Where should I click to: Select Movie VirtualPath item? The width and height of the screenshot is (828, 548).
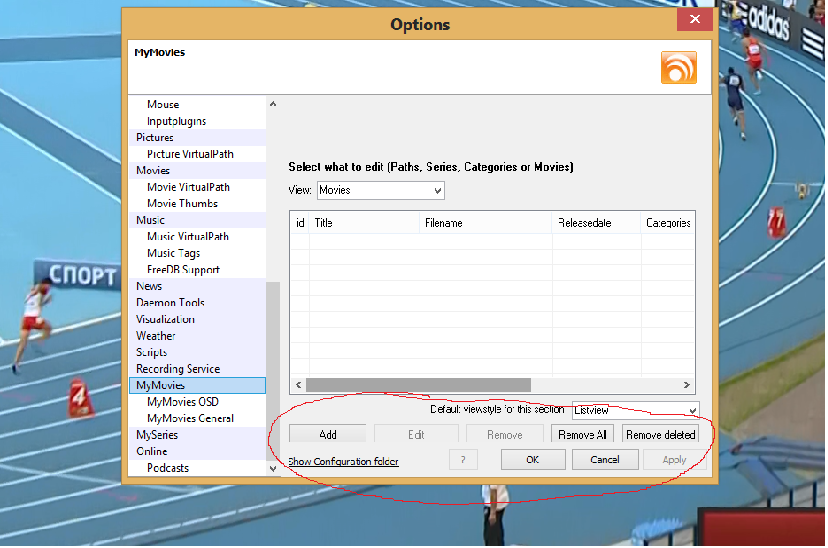[x=188, y=187]
